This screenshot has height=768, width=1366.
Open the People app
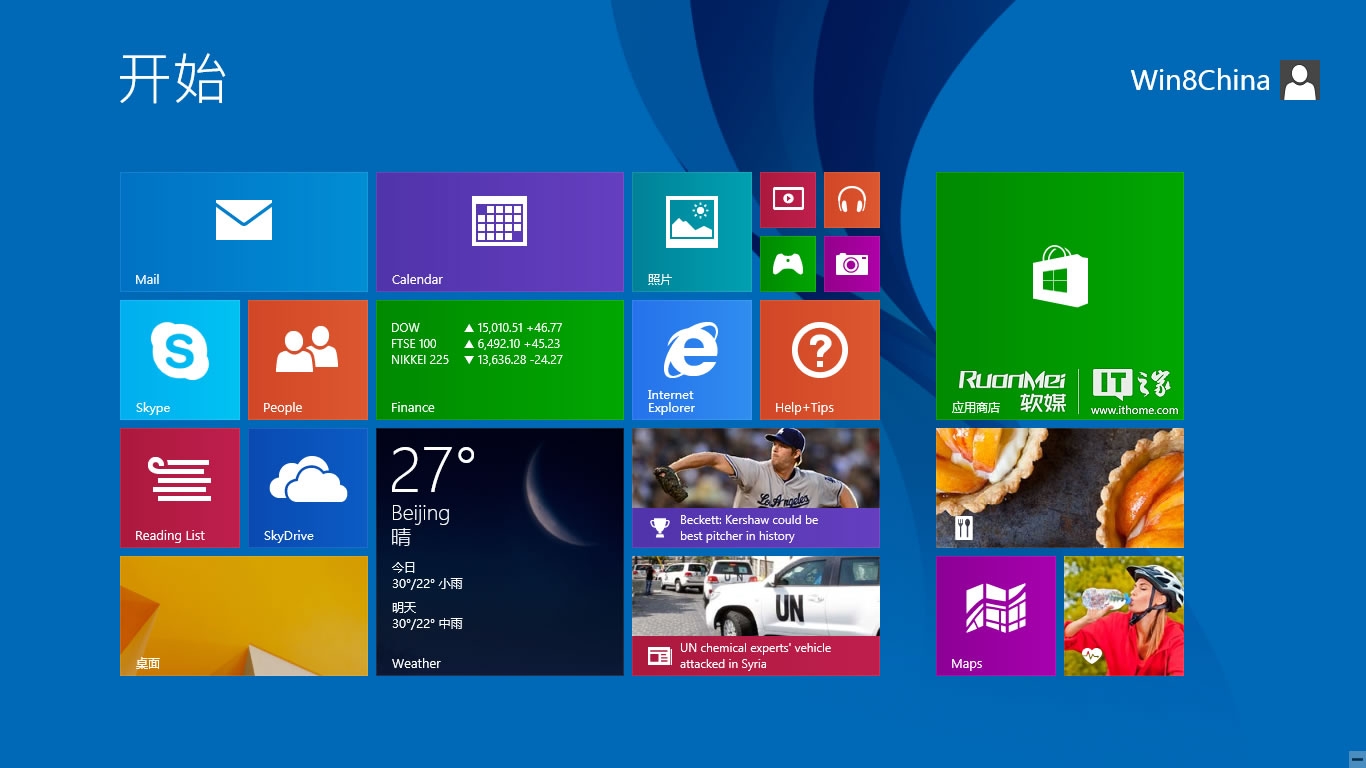click(x=307, y=359)
